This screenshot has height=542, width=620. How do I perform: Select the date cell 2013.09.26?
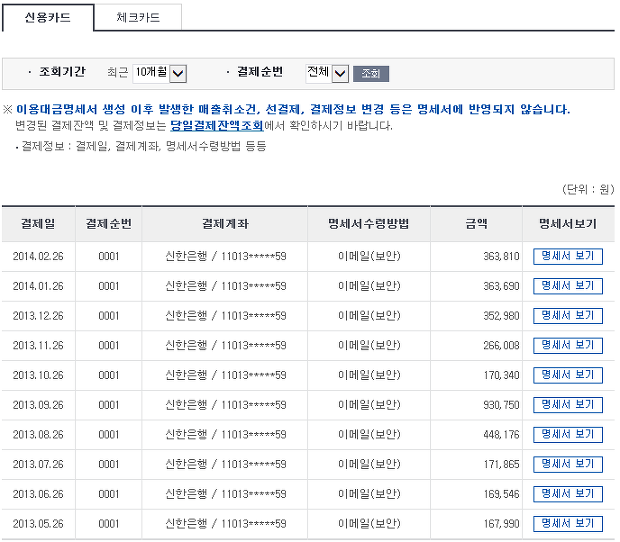click(x=38, y=405)
